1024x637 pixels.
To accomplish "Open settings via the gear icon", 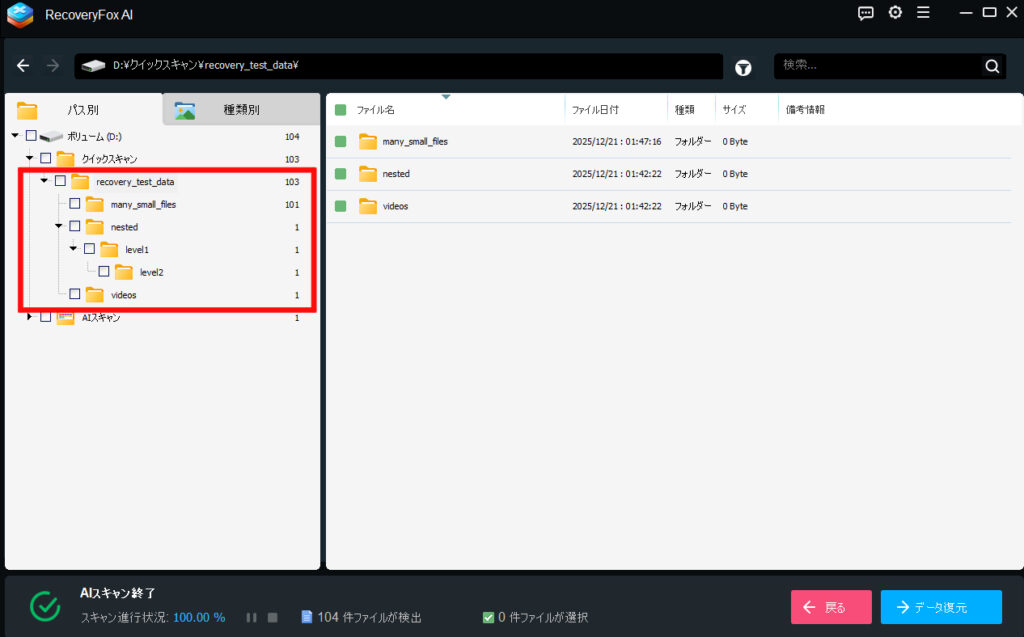I will (895, 13).
